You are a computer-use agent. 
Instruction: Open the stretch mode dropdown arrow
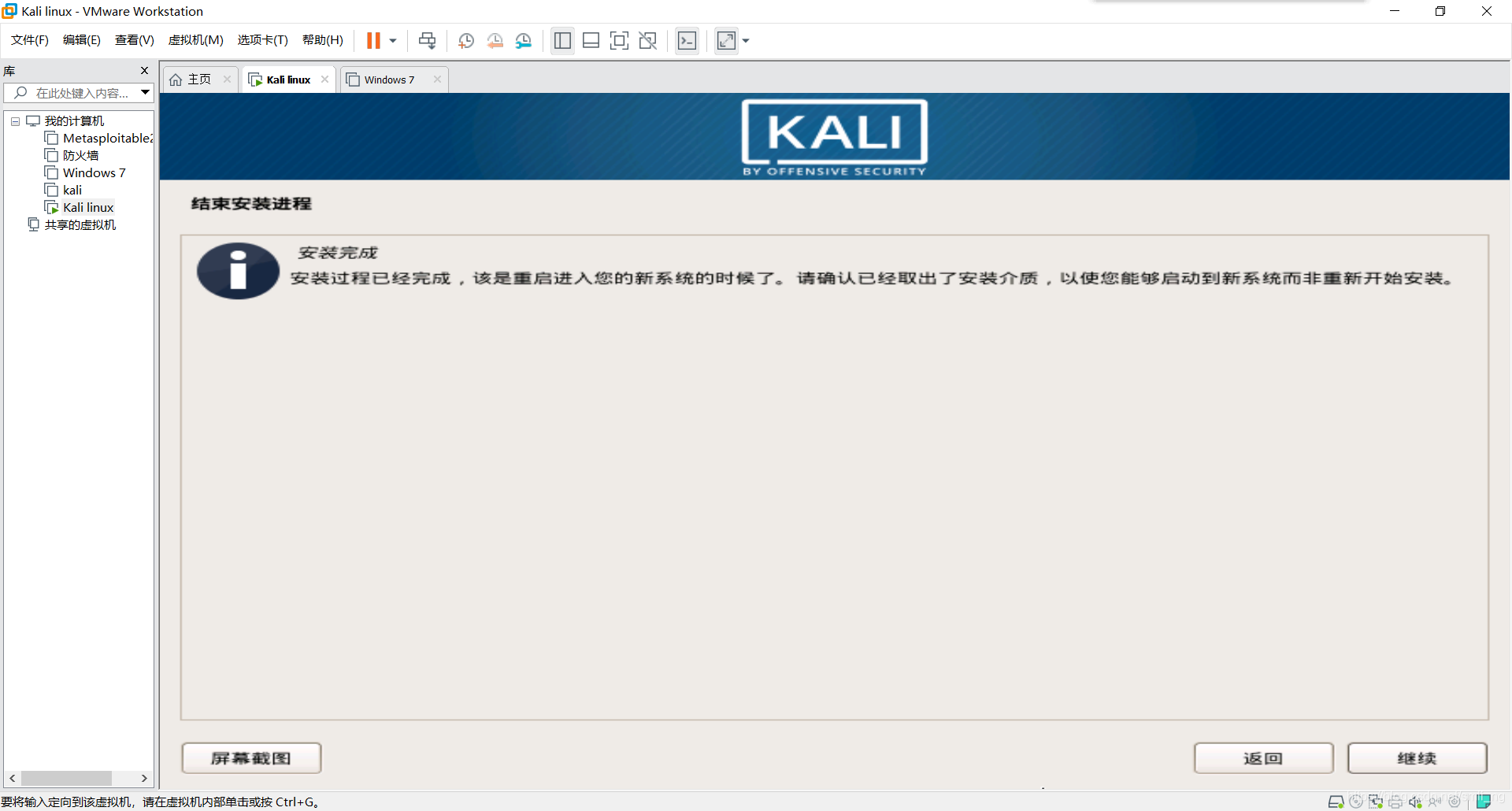[745, 40]
